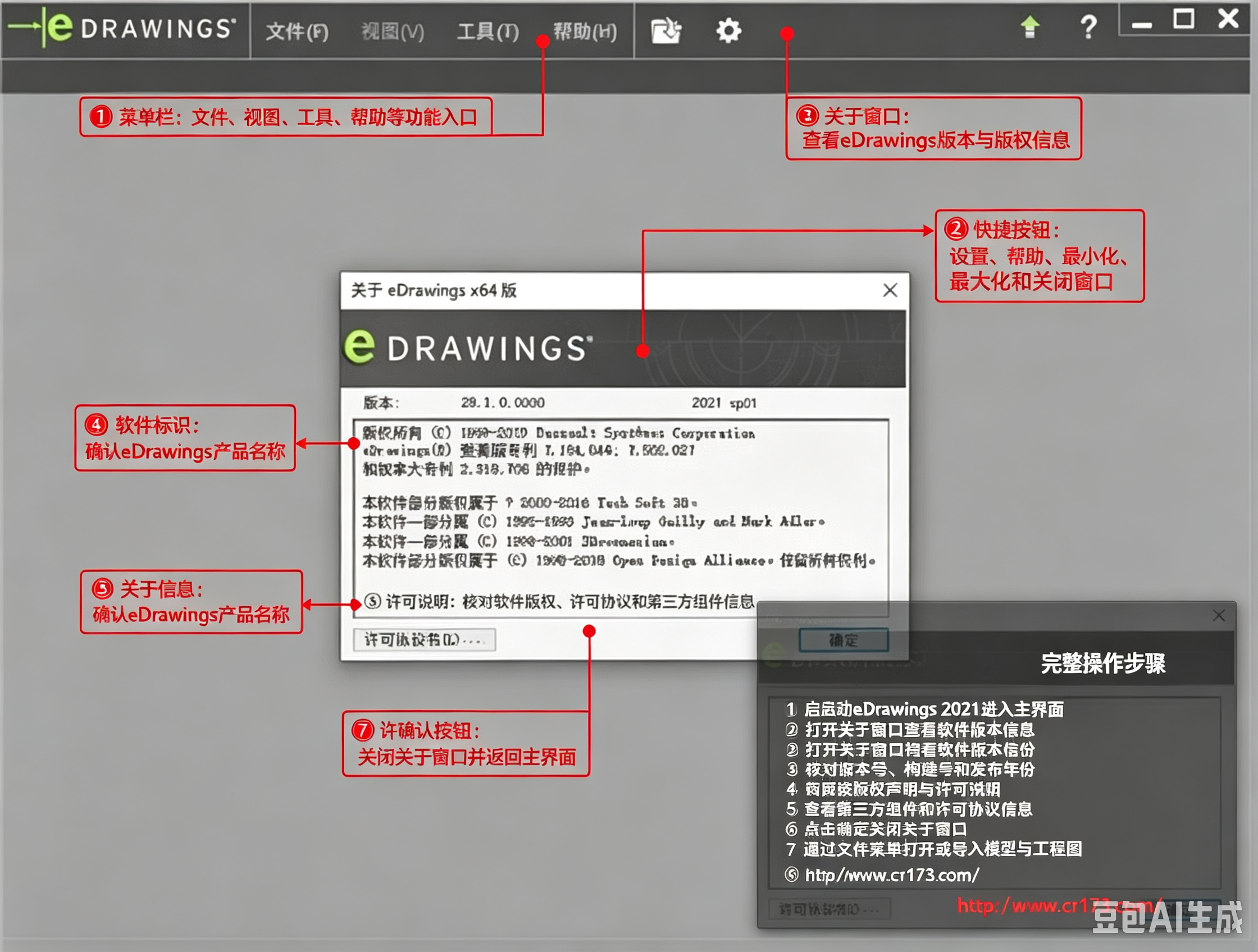
Task: Click the eDrawings banner logo in About dialog
Action: (467, 347)
